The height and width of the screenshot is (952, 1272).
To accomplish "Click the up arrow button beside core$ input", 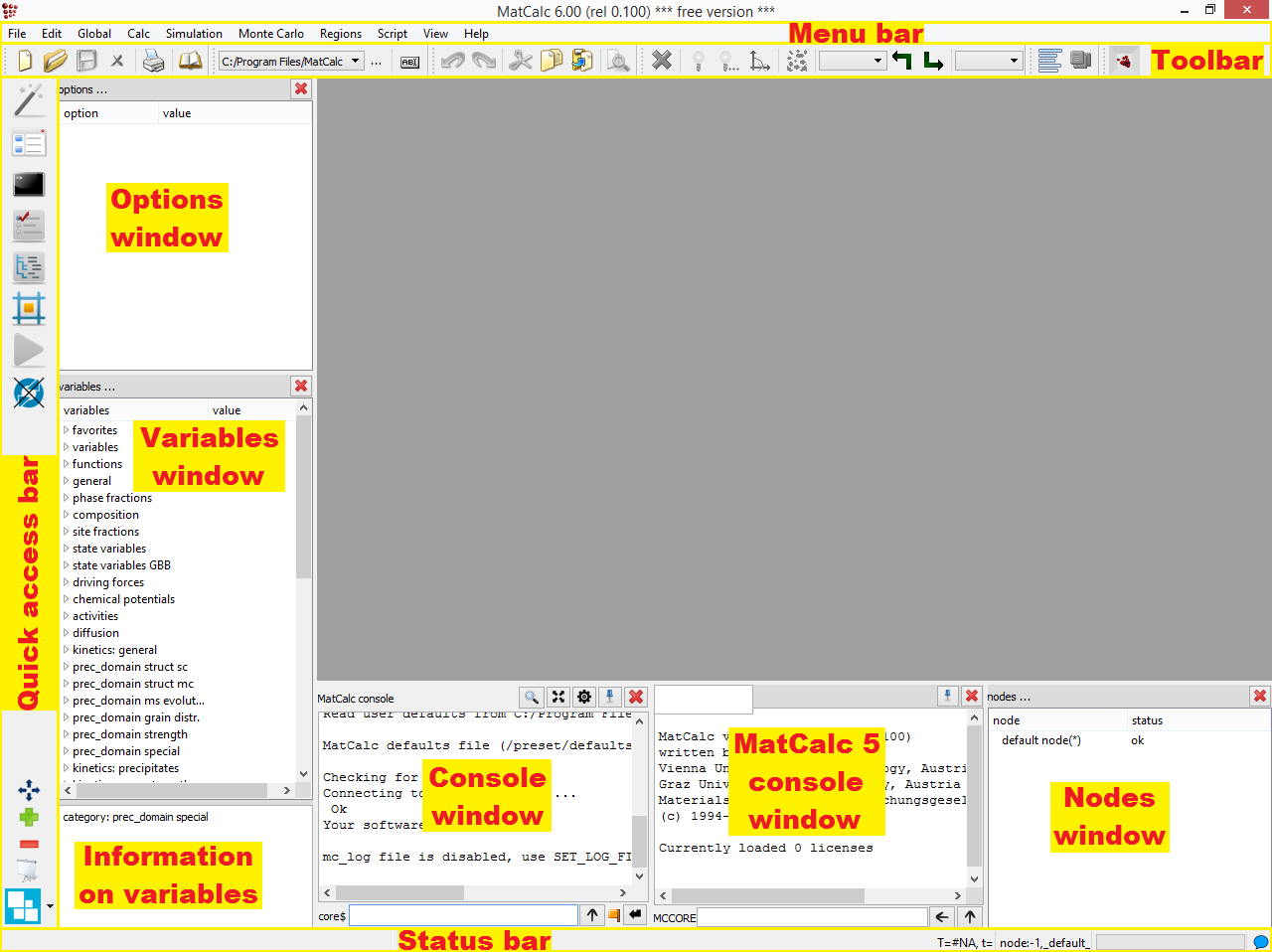I will 592,915.
